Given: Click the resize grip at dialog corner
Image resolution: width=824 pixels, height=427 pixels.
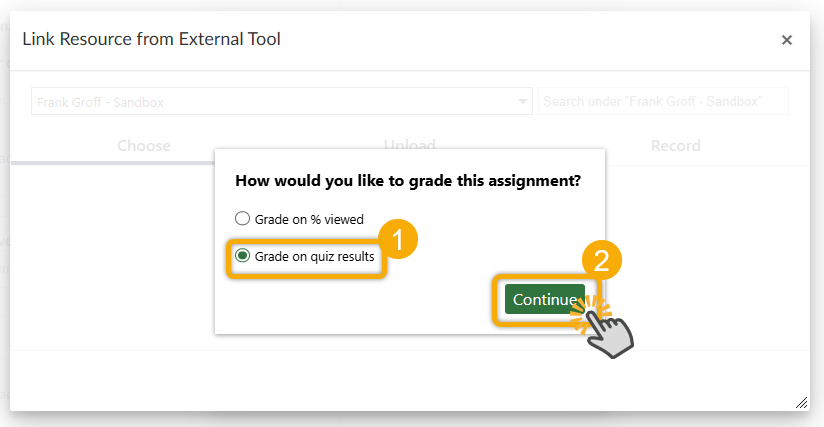Looking at the screenshot, I should coord(801,403).
